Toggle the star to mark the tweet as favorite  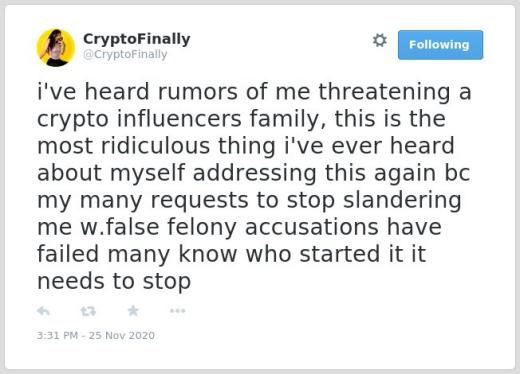click(133, 311)
